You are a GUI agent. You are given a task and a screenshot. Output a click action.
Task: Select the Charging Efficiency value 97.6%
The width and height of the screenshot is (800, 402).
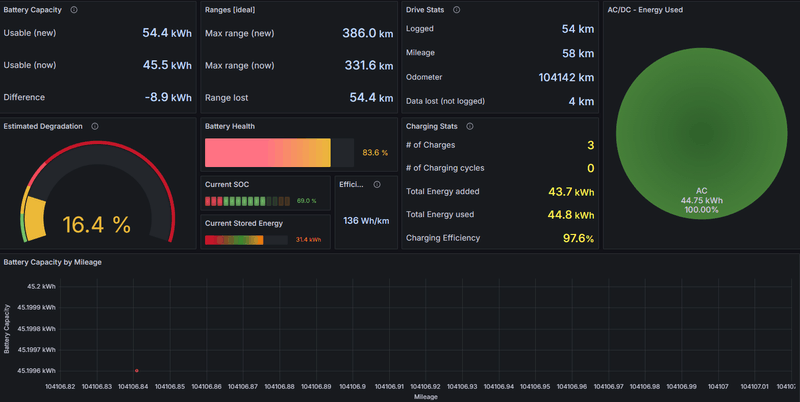click(578, 238)
